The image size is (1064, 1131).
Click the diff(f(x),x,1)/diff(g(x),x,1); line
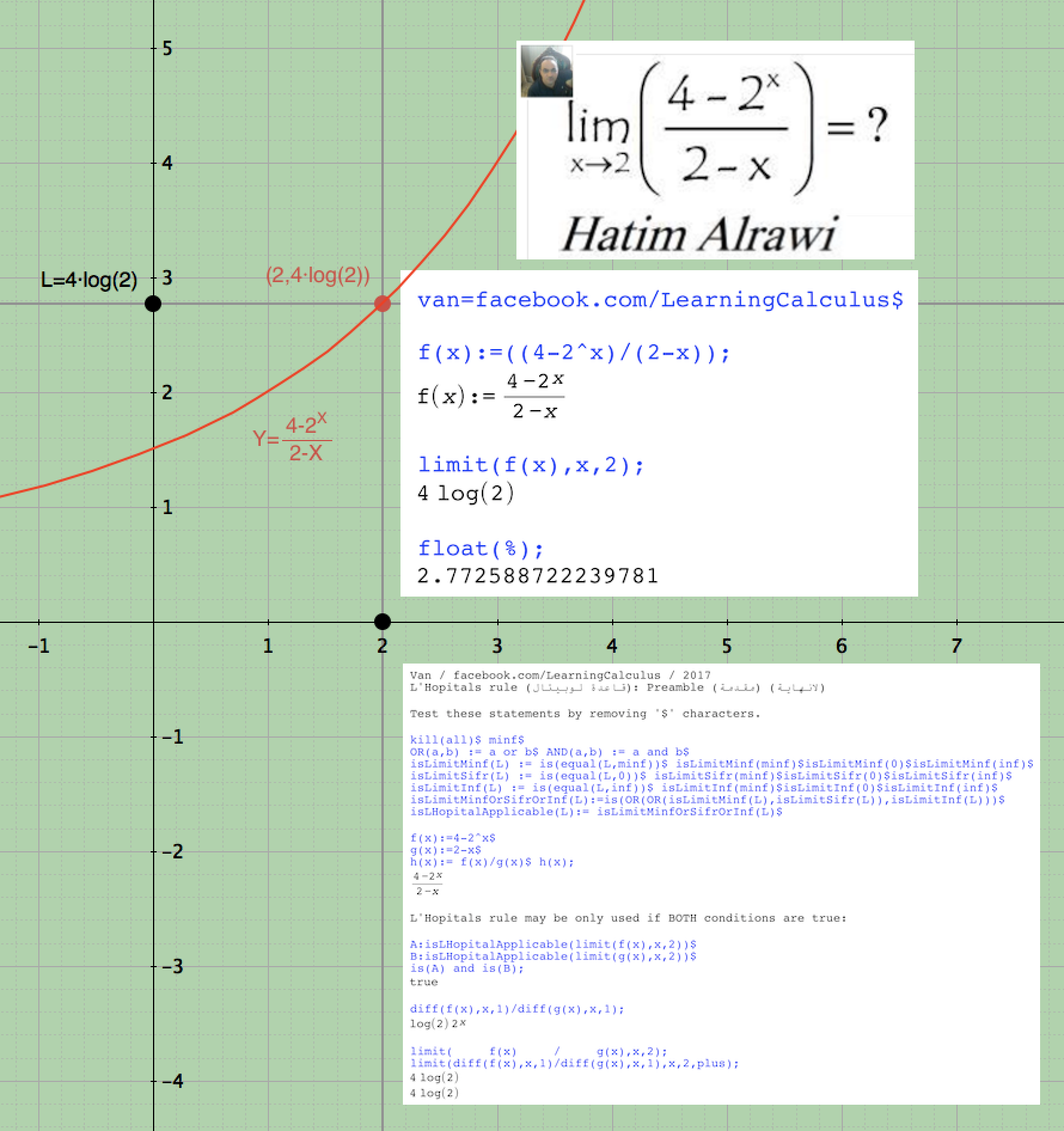517,1009
